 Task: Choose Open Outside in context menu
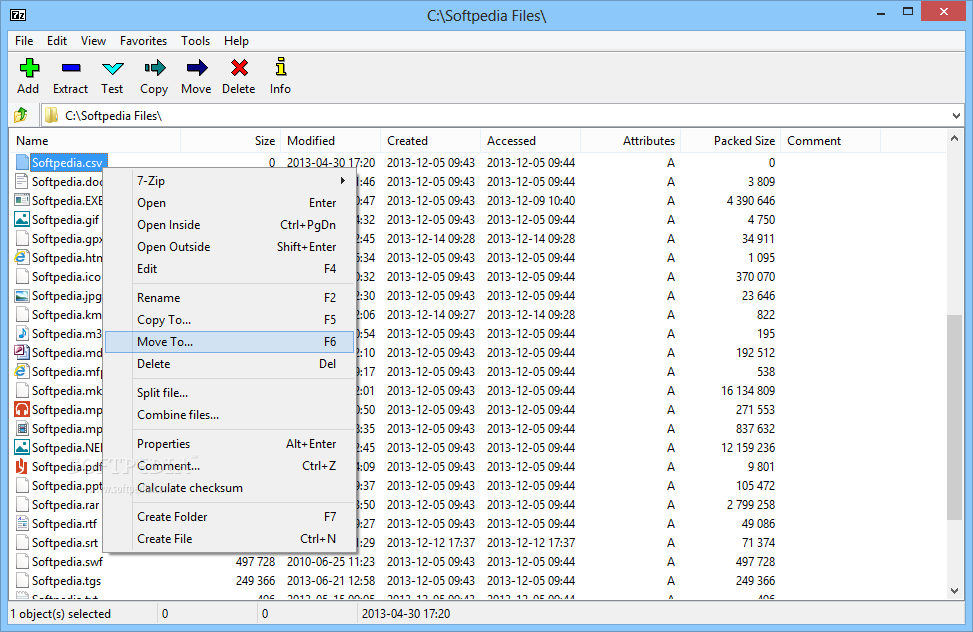tap(230, 247)
